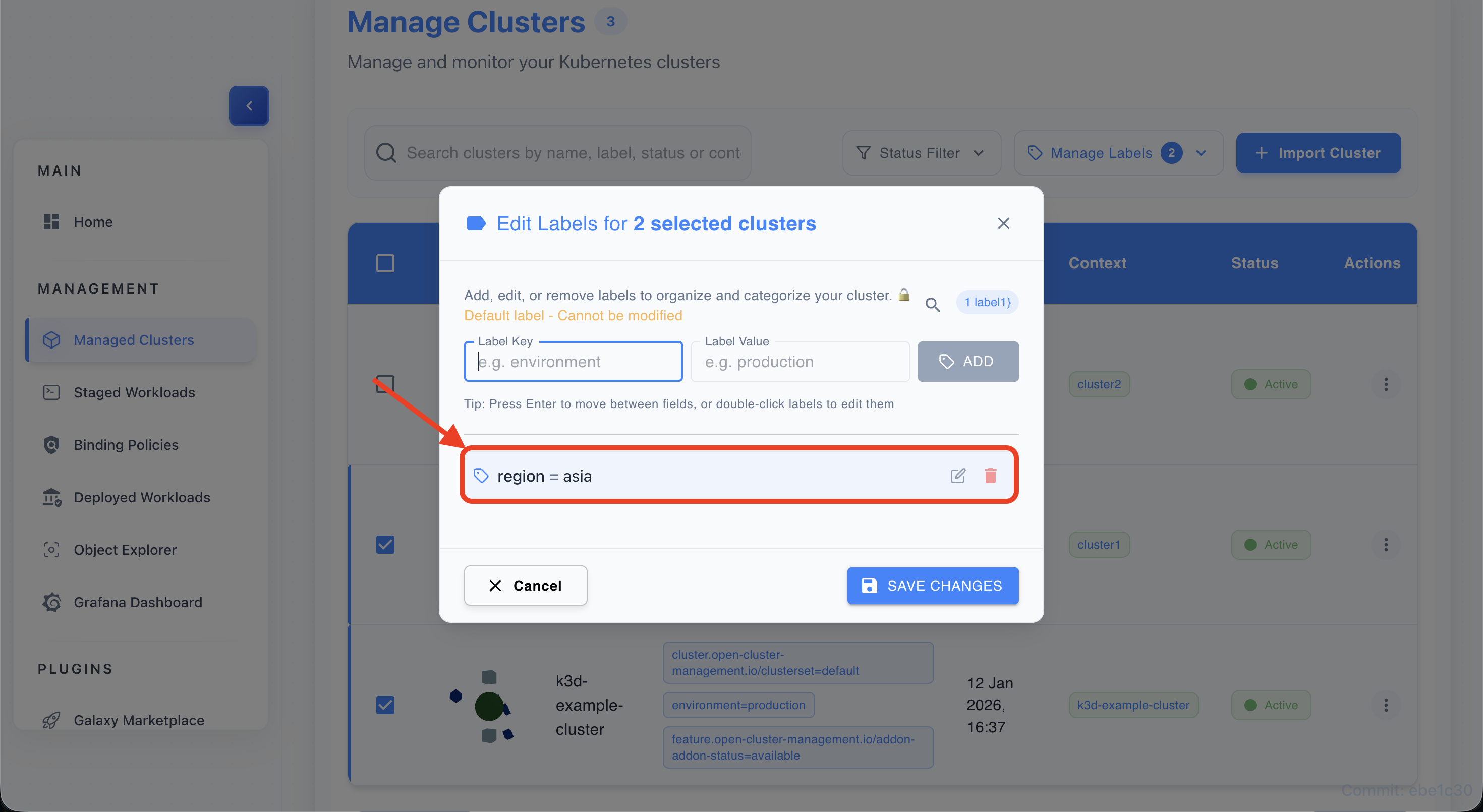Open the Object Explorer
The image size is (1483, 812).
point(125,550)
